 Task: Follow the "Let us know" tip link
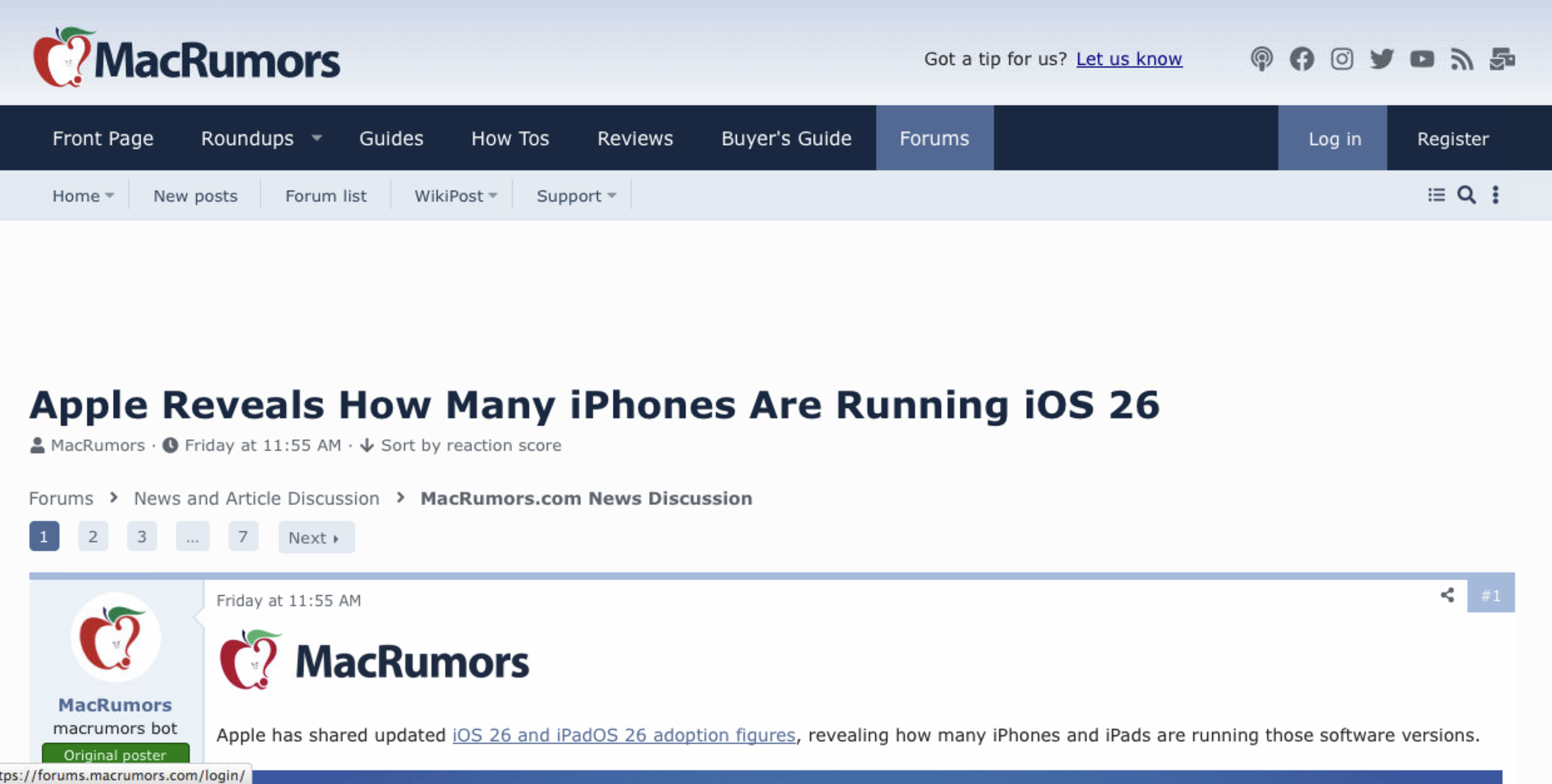(x=1129, y=59)
